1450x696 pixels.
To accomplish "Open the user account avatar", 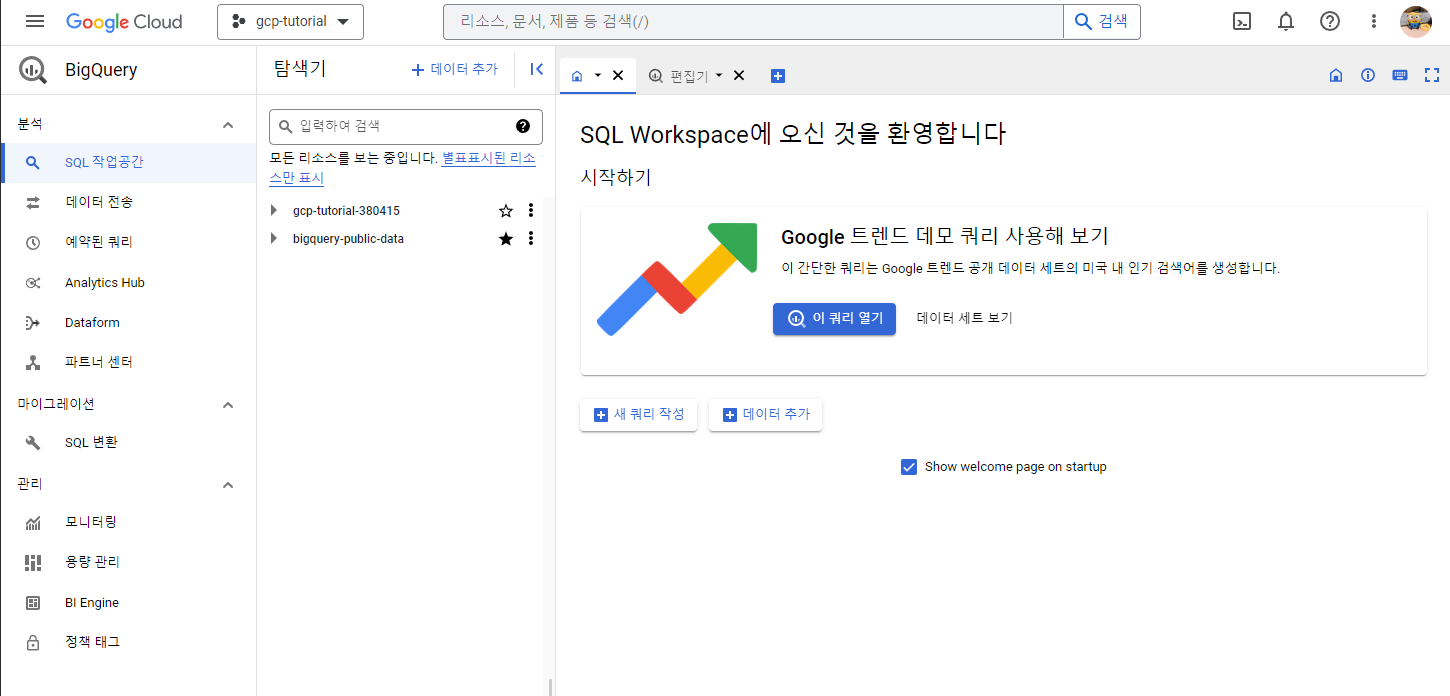I will 1416,21.
